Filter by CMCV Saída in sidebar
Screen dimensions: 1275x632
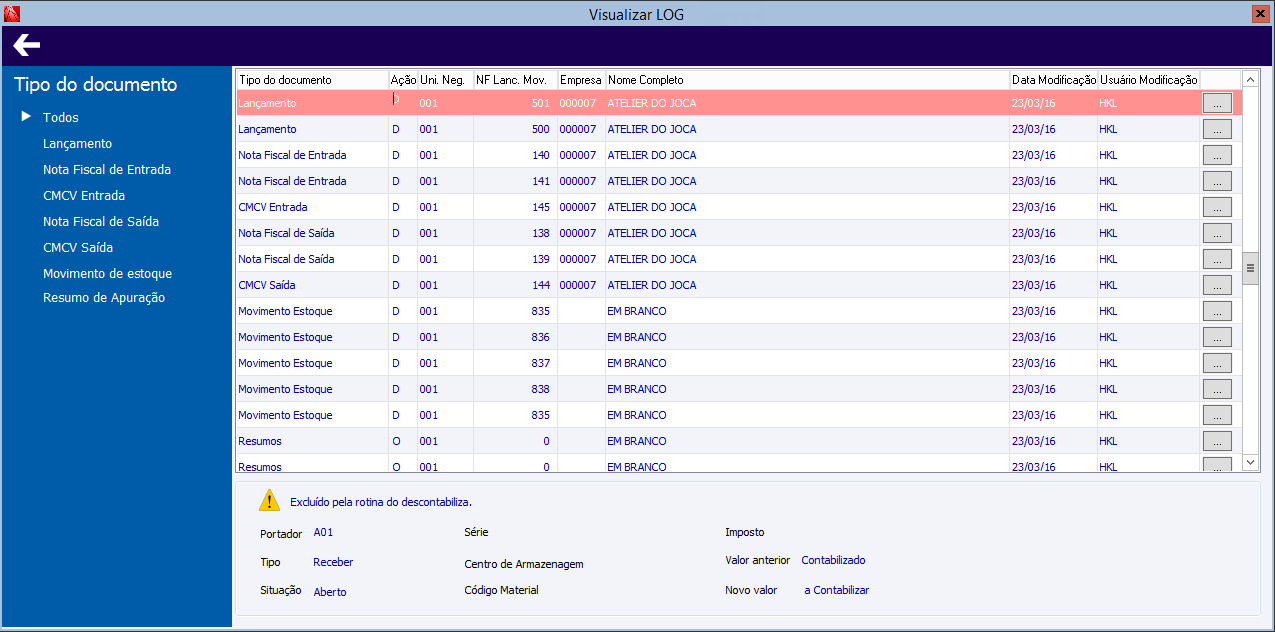[78, 248]
